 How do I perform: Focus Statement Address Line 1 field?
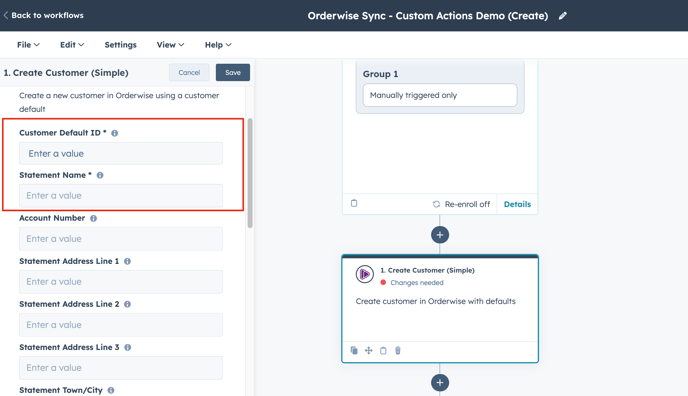pyautogui.click(x=121, y=282)
